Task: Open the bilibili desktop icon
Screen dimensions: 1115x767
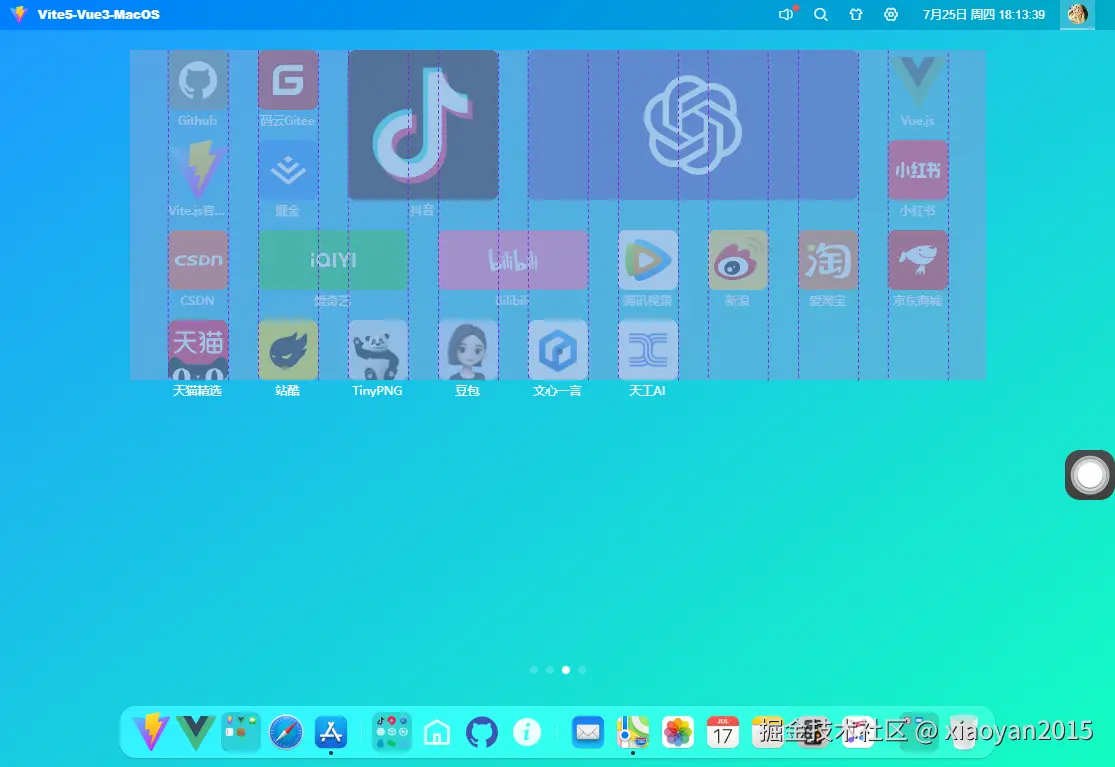Action: (x=512, y=259)
